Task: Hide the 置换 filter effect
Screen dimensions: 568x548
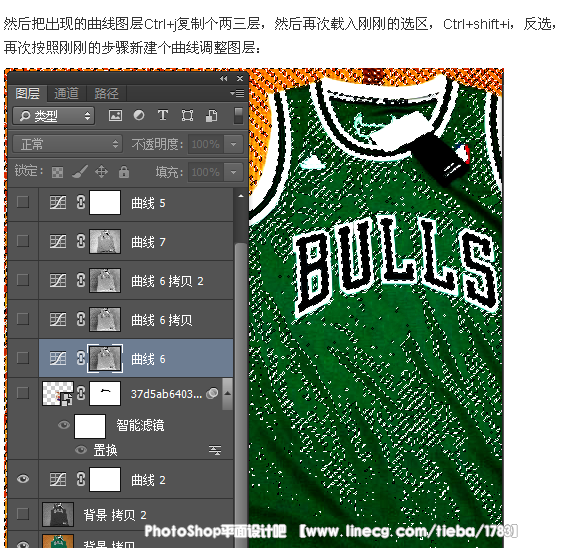Action: (x=81, y=450)
